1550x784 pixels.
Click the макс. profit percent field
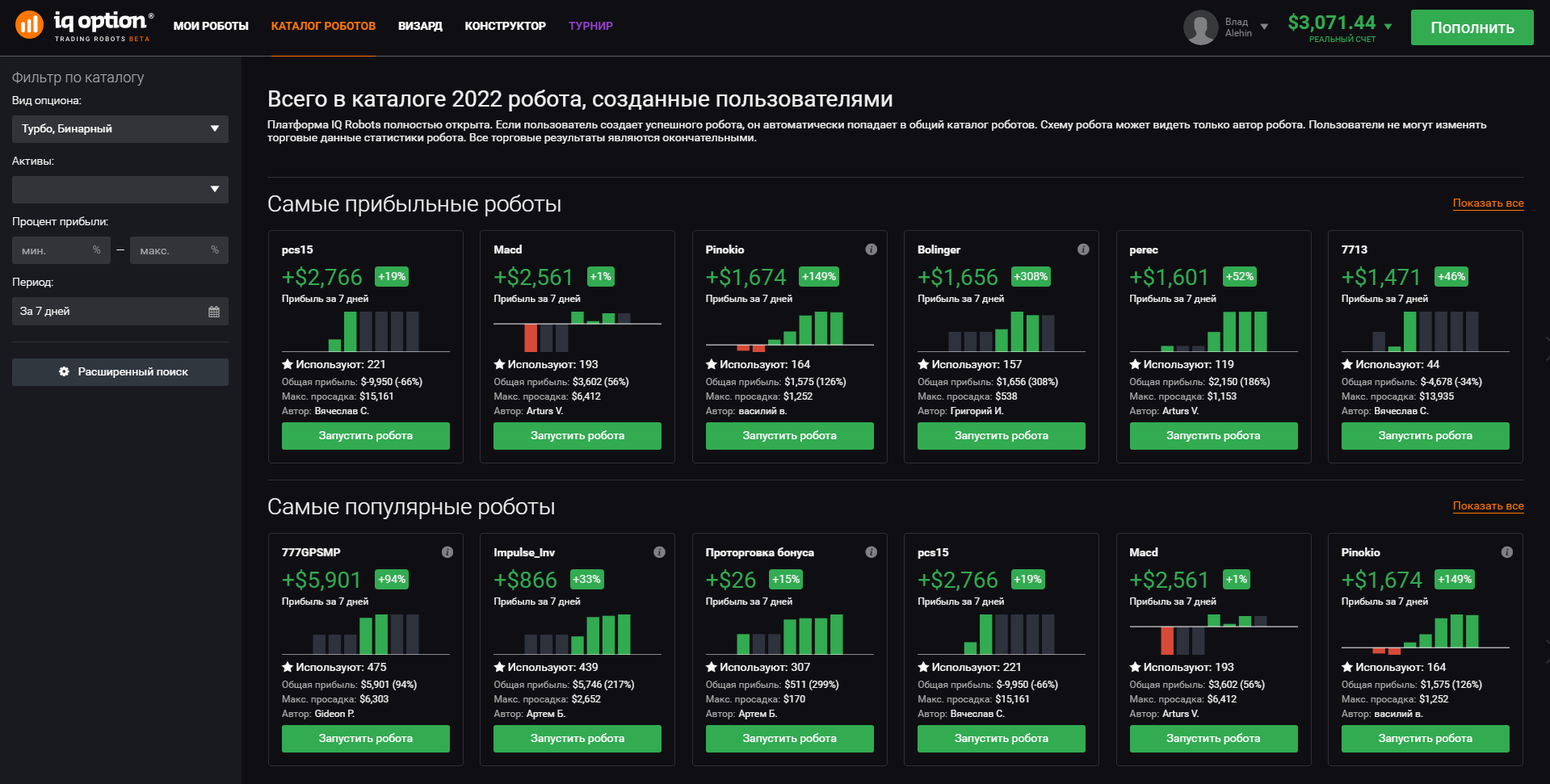[x=179, y=250]
